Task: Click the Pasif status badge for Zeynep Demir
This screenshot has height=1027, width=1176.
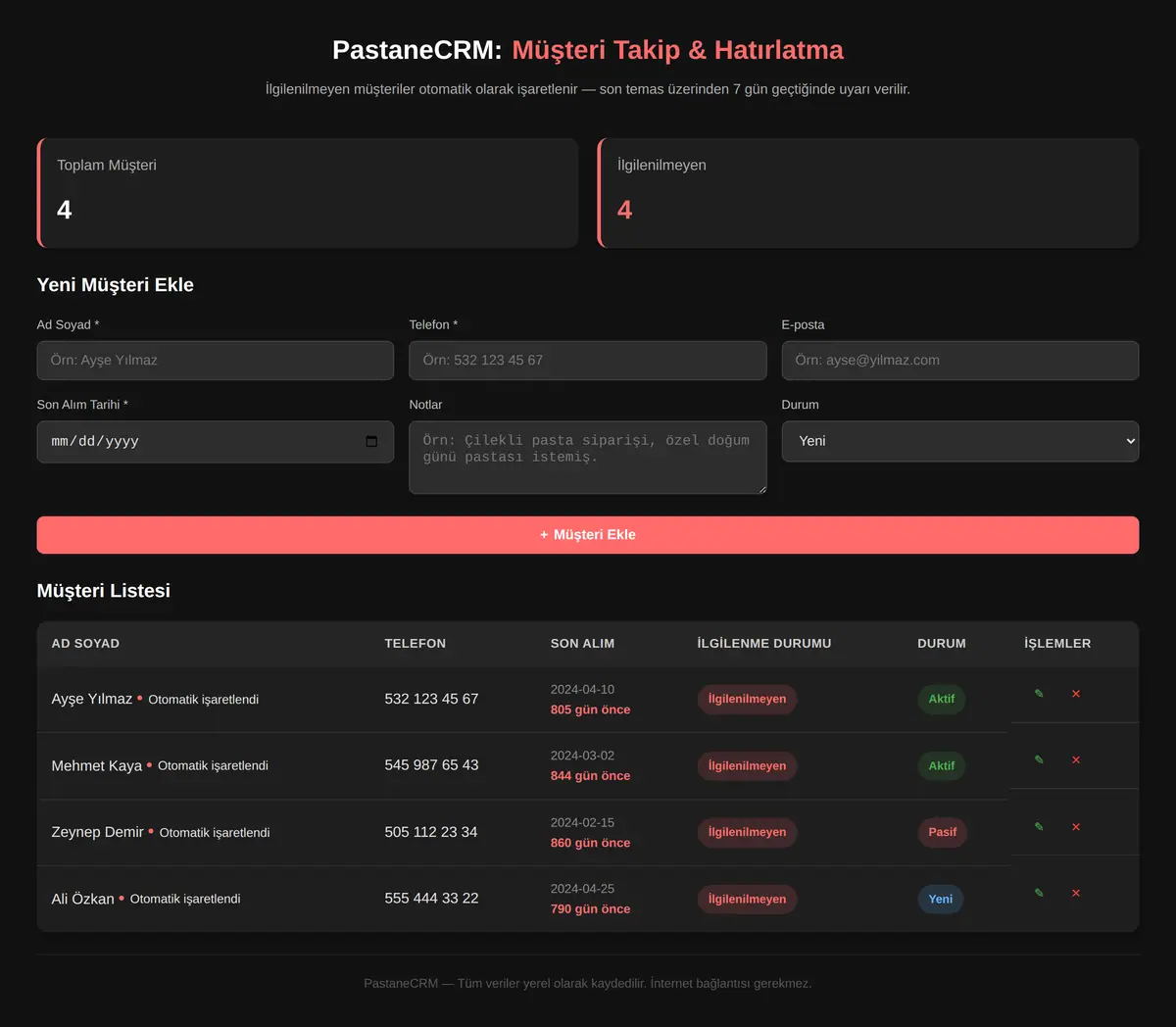Action: (x=943, y=832)
